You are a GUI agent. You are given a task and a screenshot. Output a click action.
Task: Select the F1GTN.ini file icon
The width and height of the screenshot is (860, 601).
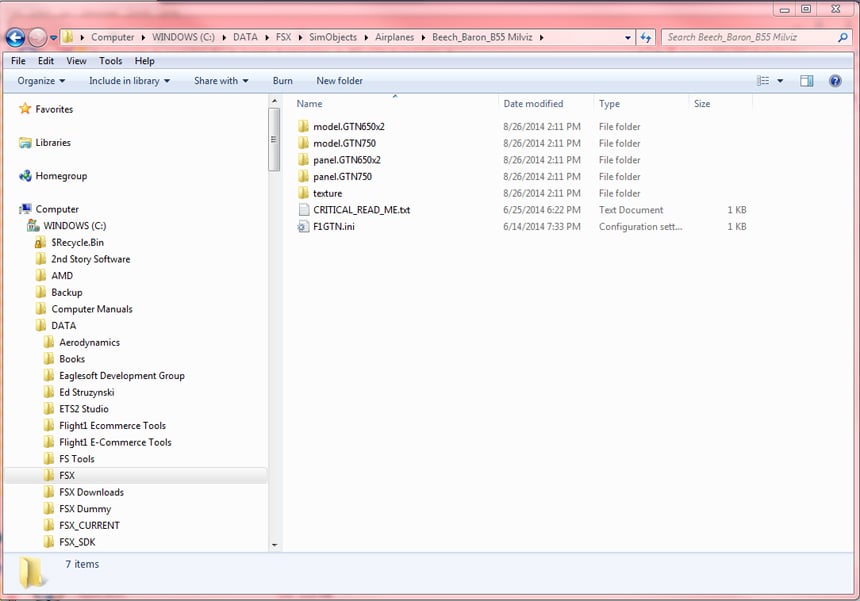click(x=303, y=226)
